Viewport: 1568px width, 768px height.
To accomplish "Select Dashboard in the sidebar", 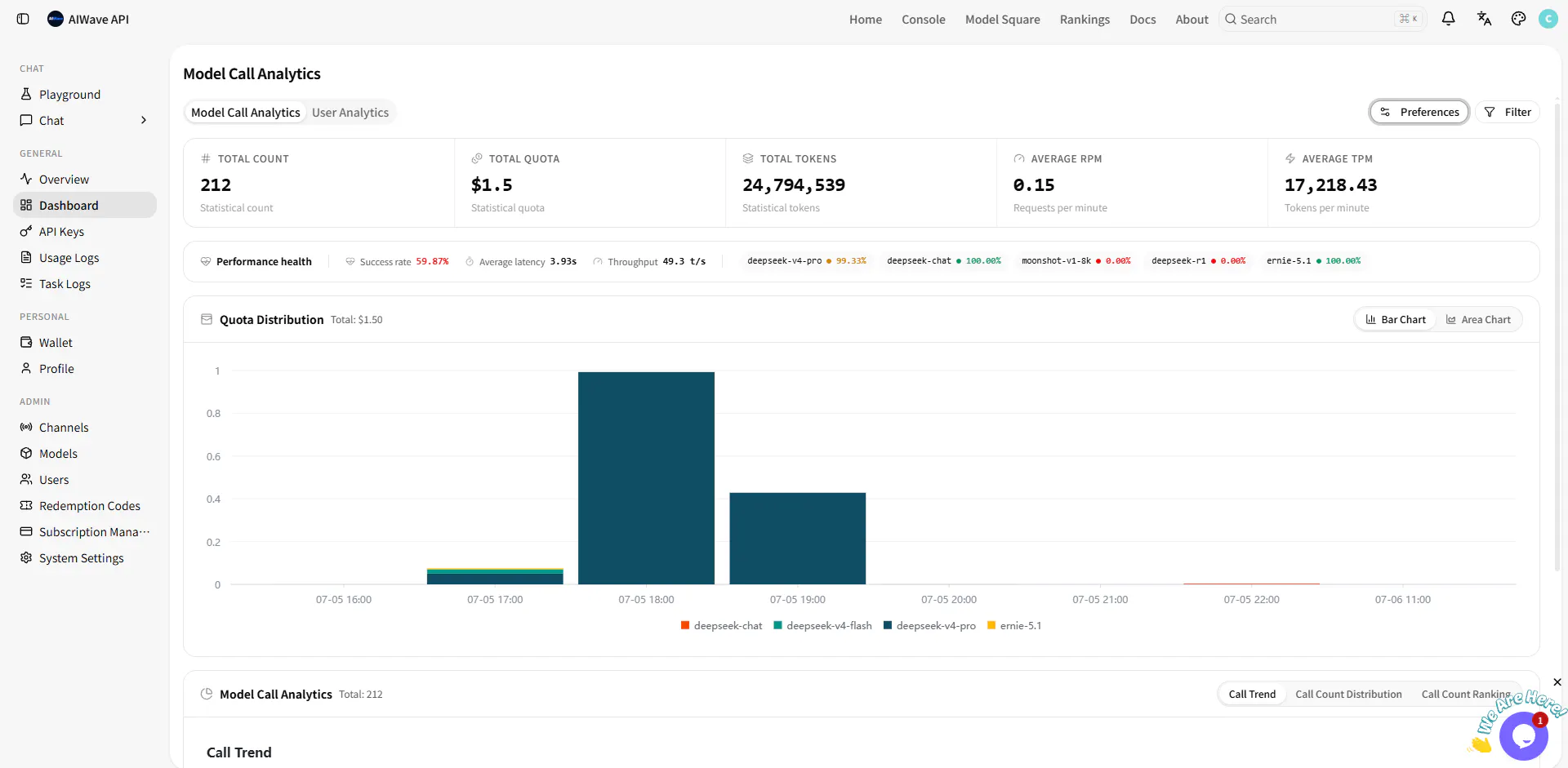I will (x=85, y=206).
